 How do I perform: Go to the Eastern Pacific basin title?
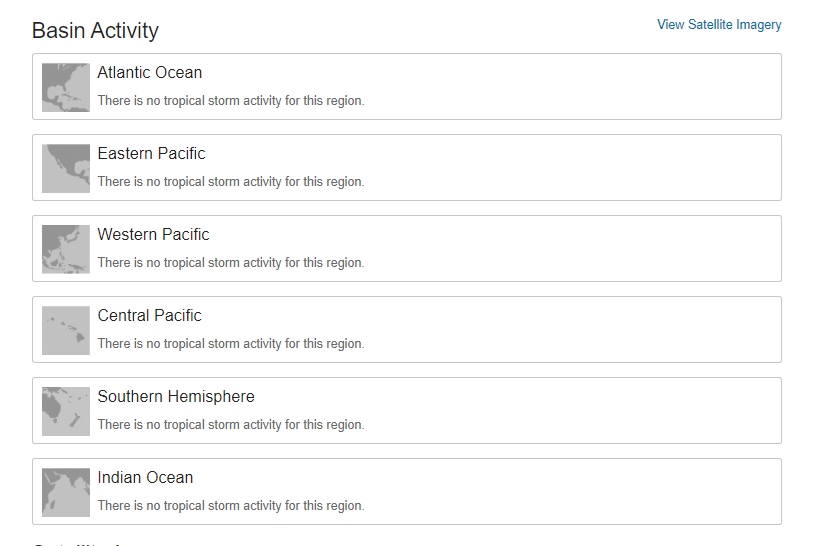(151, 154)
